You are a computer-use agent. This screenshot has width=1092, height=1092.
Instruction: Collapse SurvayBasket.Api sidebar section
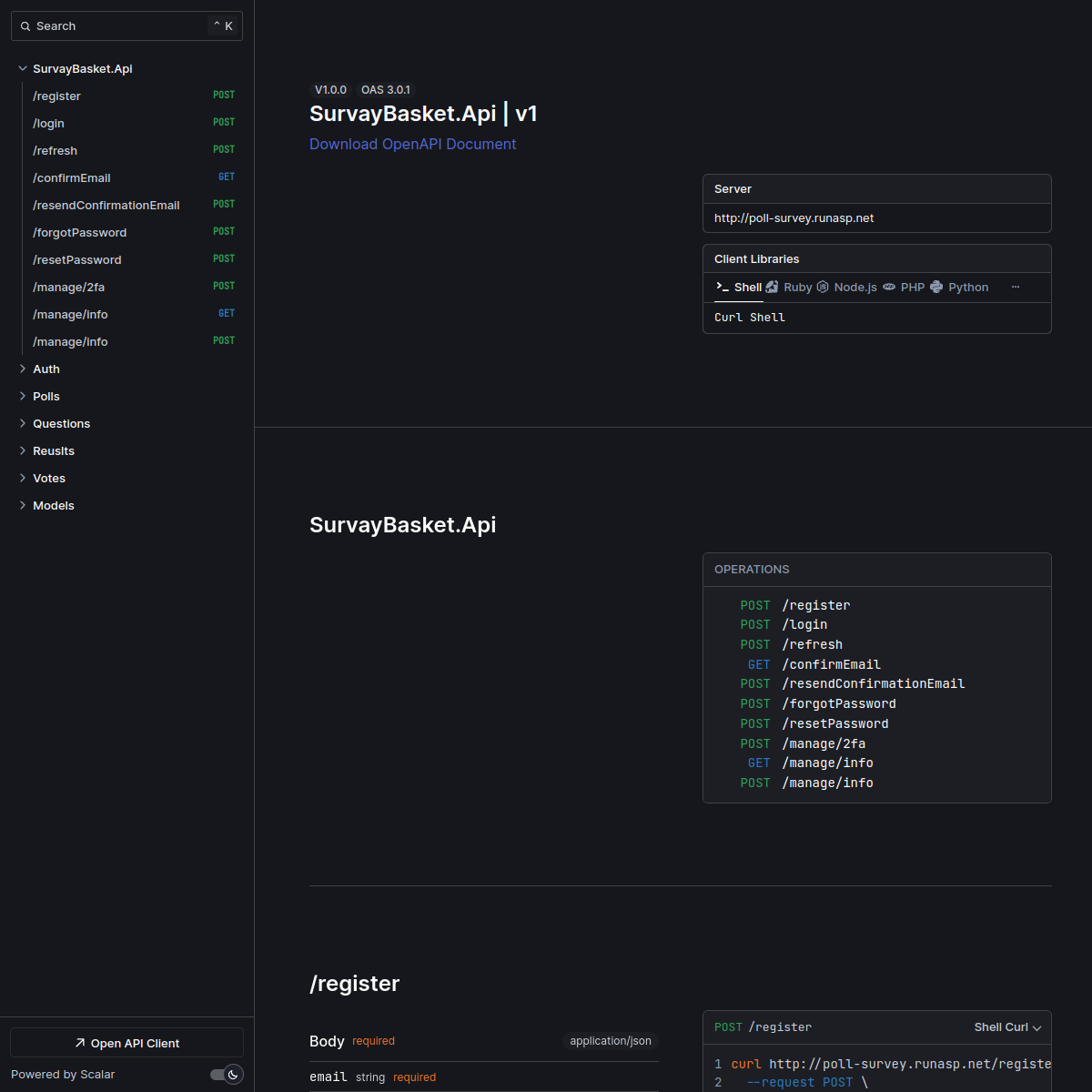coord(23,68)
